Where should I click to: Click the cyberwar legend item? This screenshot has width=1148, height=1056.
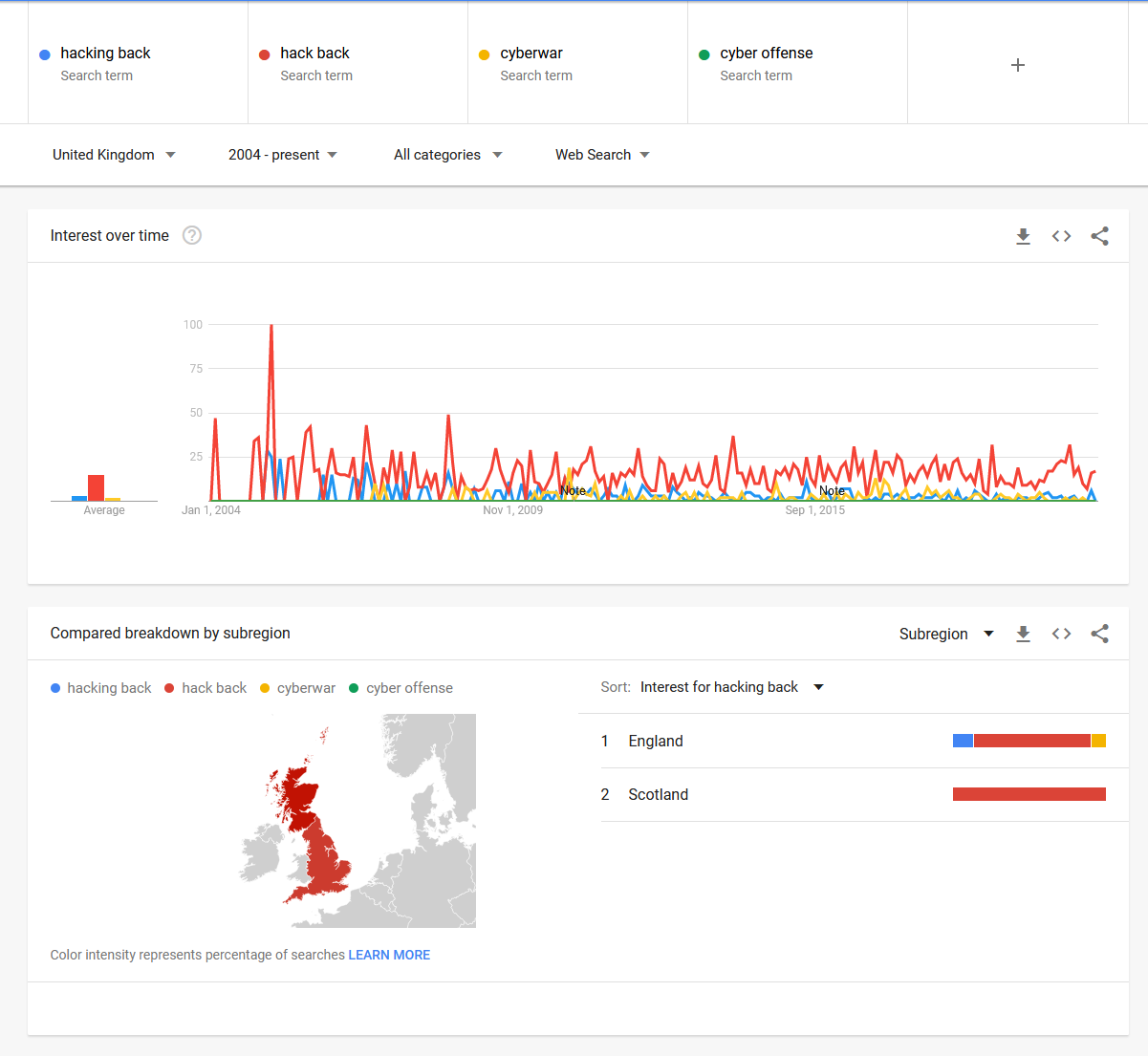coord(298,688)
